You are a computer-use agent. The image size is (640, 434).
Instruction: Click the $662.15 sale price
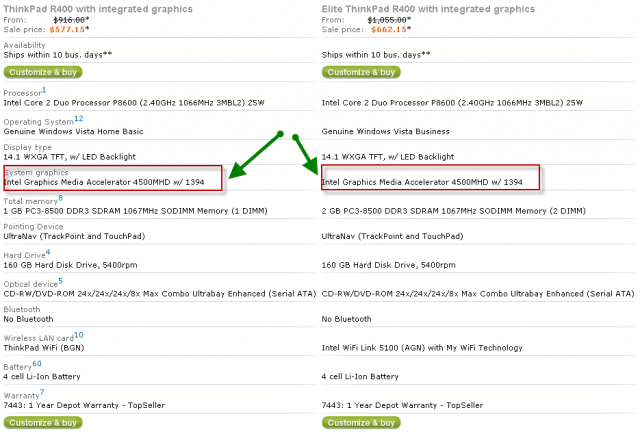[x=389, y=29]
